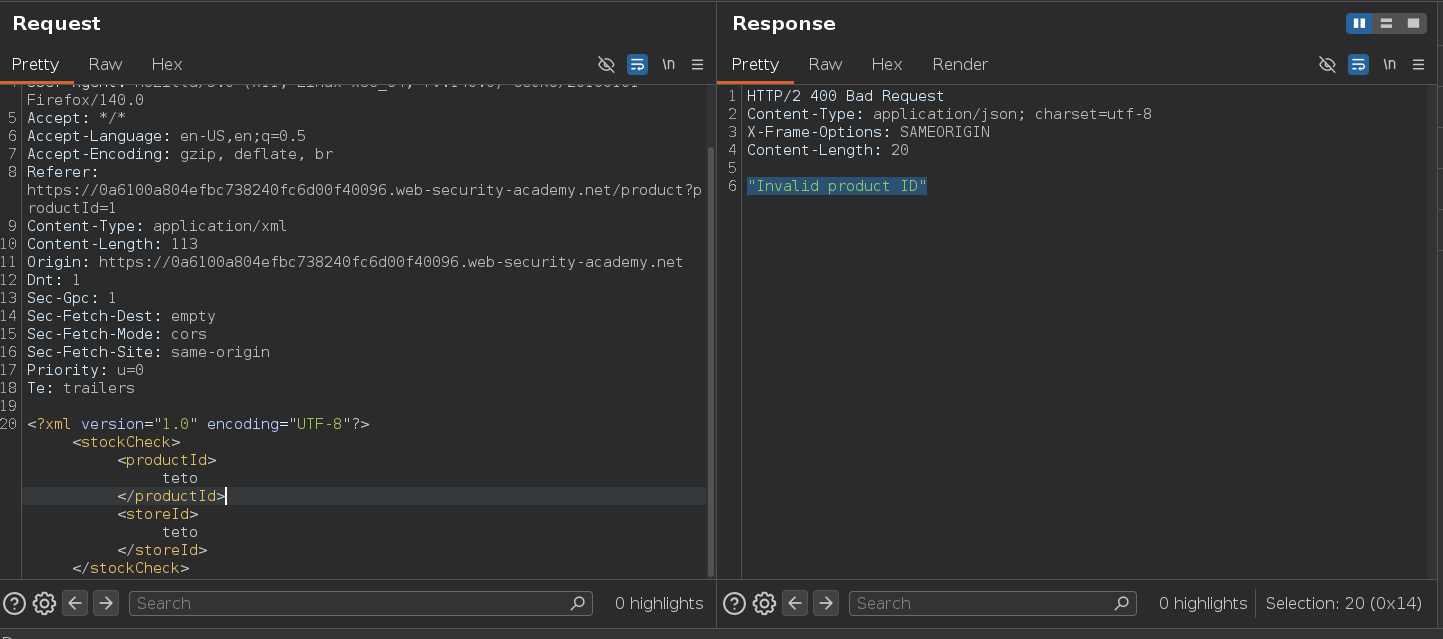Click X-Frame-Options SAMEORIGIN header
Screen dimensions: 1443x639
coord(868,132)
